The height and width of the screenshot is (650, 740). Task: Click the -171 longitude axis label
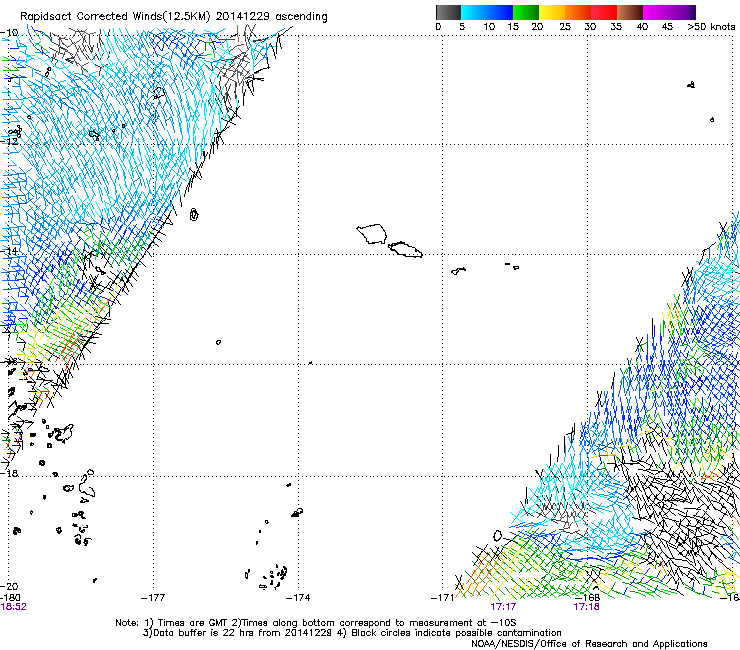coord(442,598)
